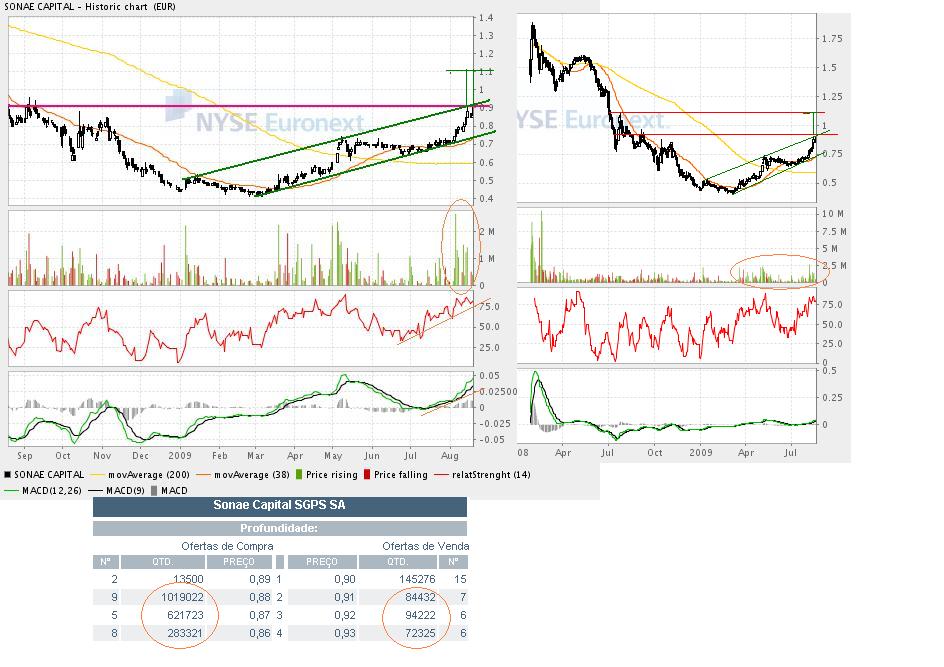The image size is (944, 667).
Task: Click the buy quantity cell 1019022
Action: pos(182,597)
